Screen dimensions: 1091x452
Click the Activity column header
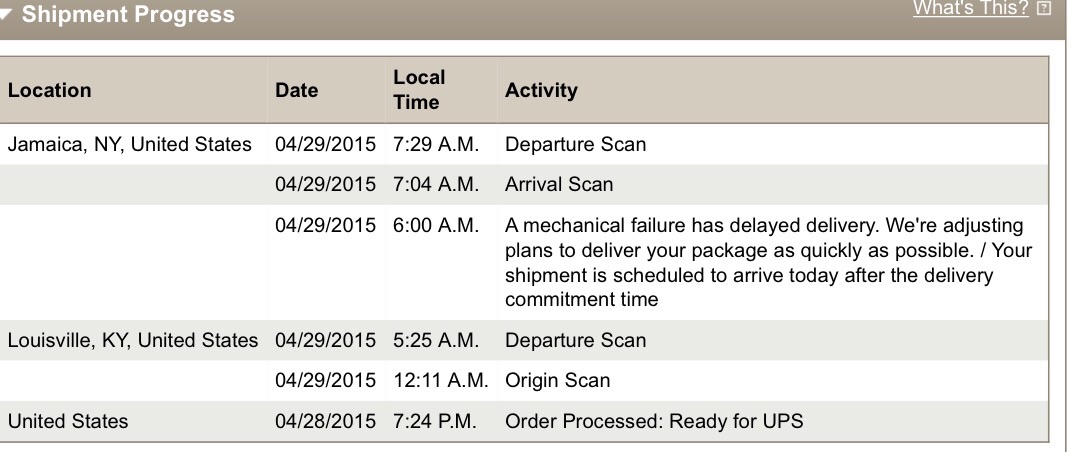541,90
